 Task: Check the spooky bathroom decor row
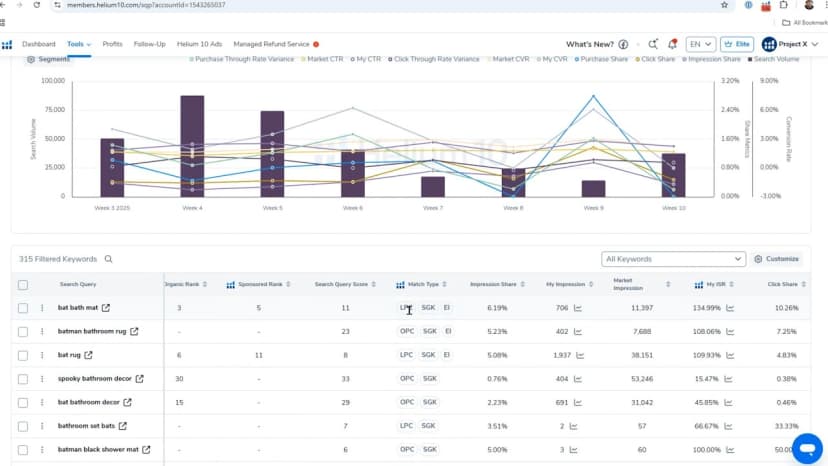click(23, 379)
